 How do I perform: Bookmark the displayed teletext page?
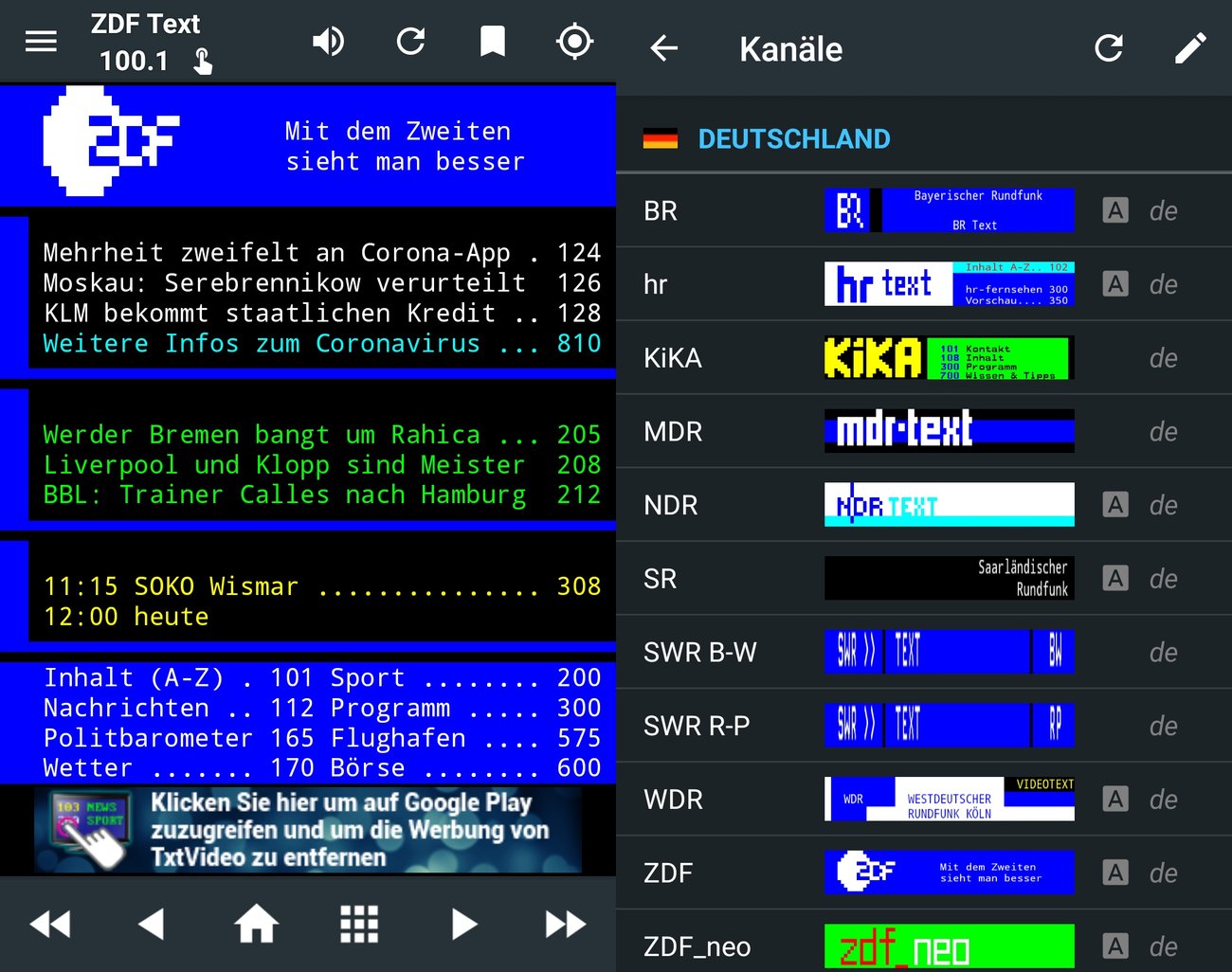click(x=492, y=41)
